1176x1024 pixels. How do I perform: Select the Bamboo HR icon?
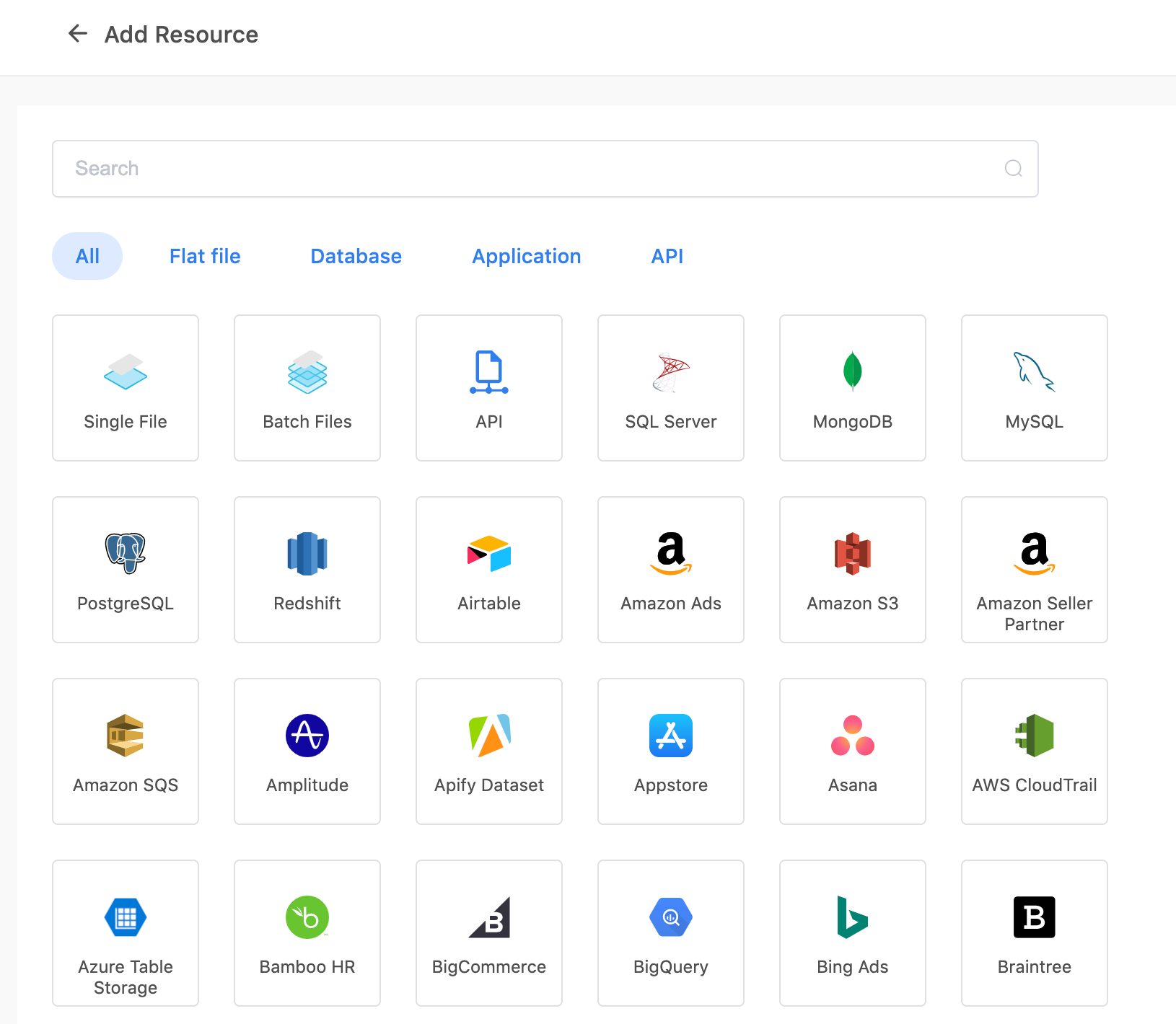click(x=307, y=917)
